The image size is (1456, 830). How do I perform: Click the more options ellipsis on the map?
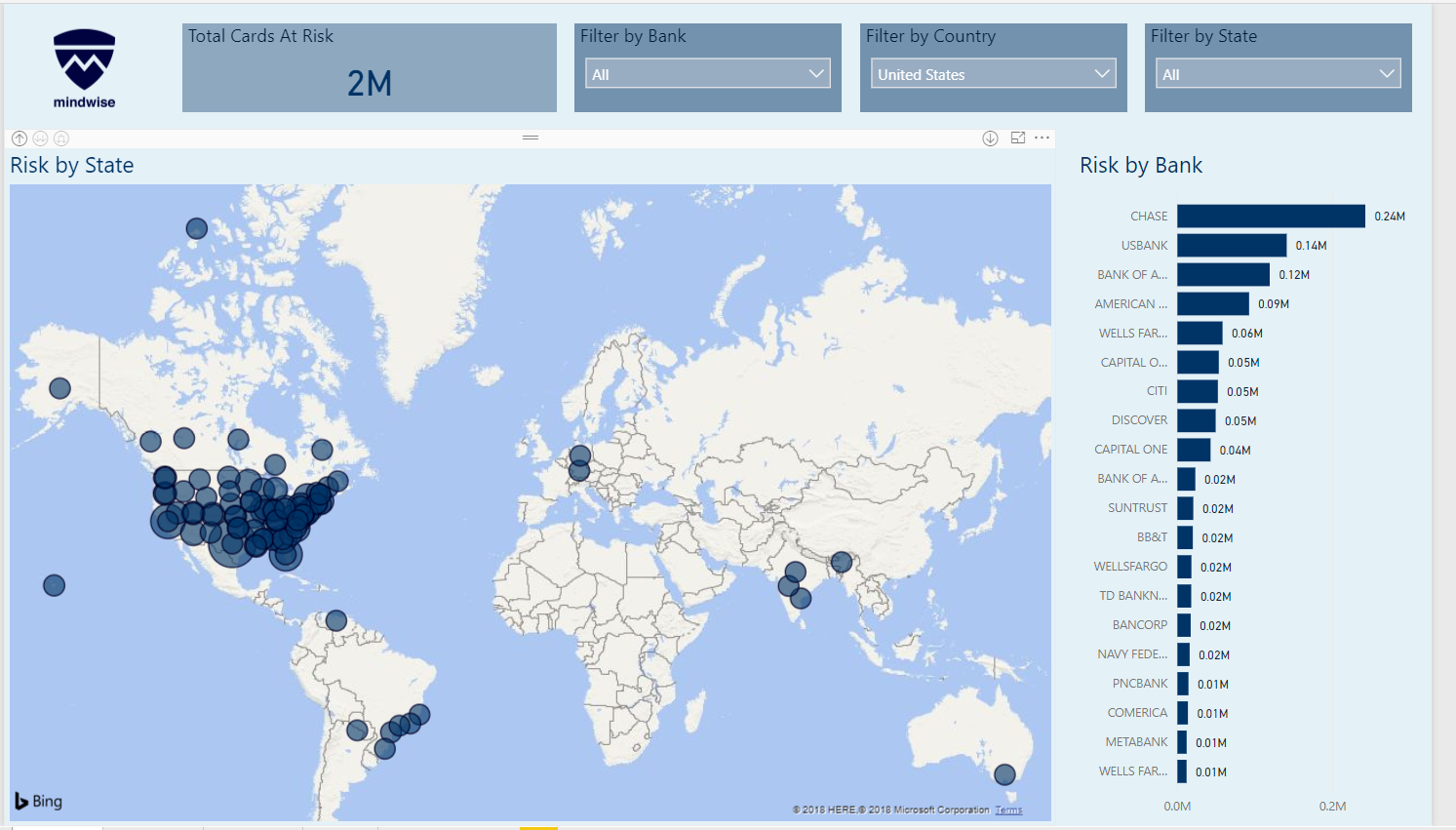tap(1042, 138)
